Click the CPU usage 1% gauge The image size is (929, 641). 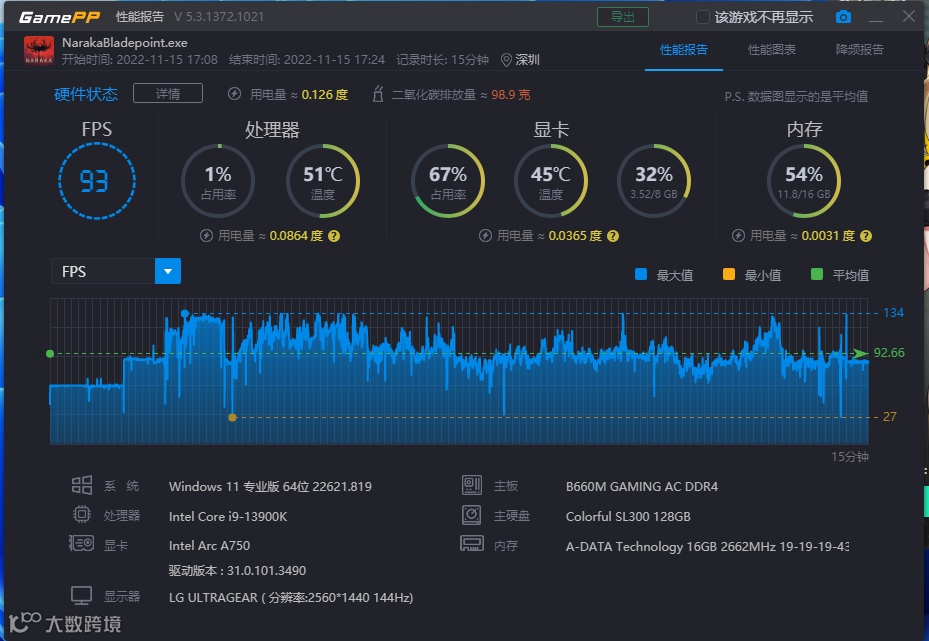click(x=218, y=181)
